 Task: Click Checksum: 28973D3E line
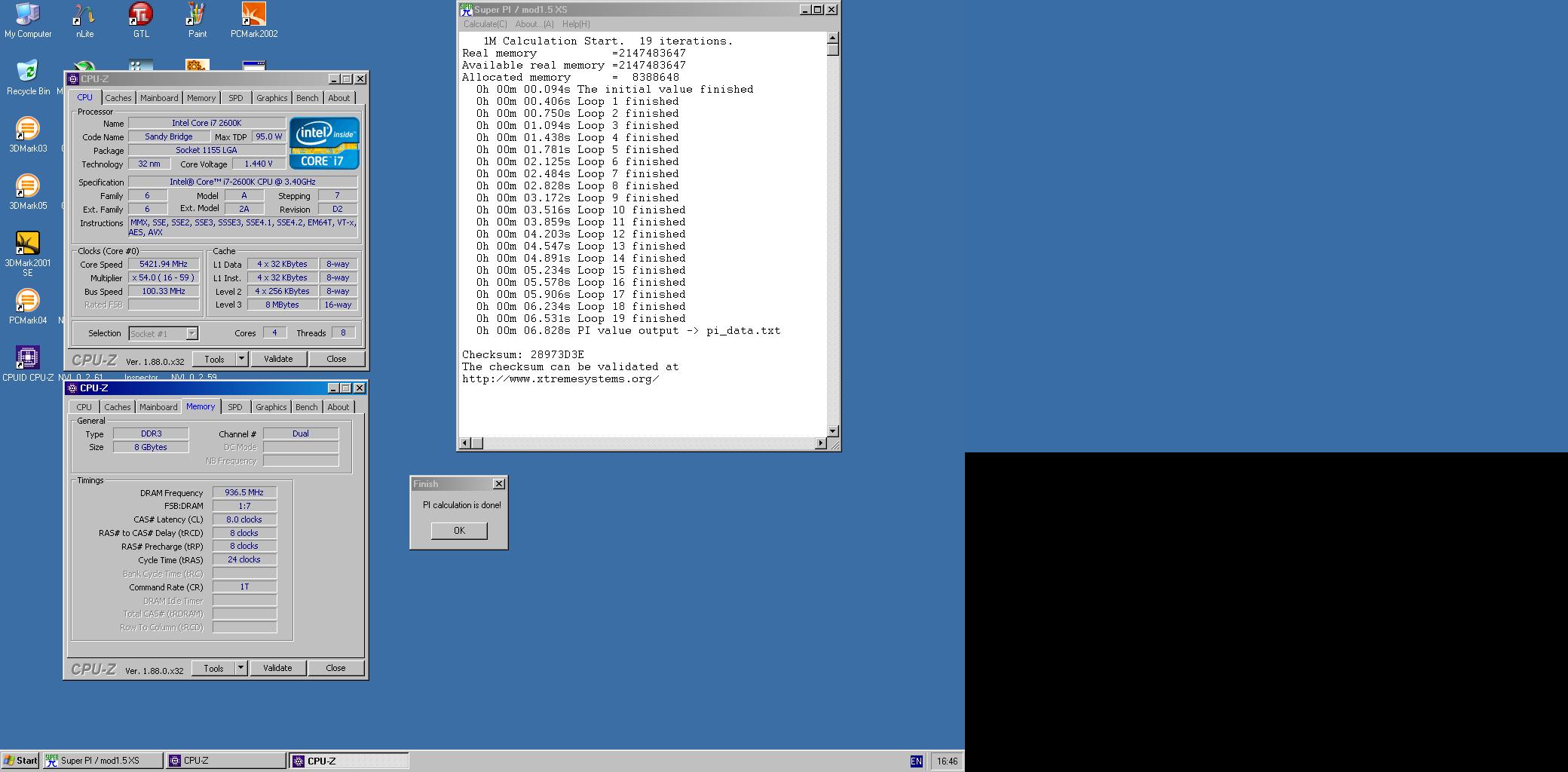(523, 354)
